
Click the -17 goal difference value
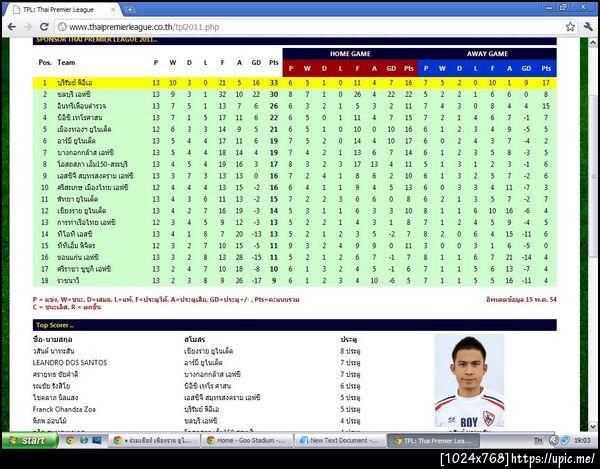click(256, 280)
